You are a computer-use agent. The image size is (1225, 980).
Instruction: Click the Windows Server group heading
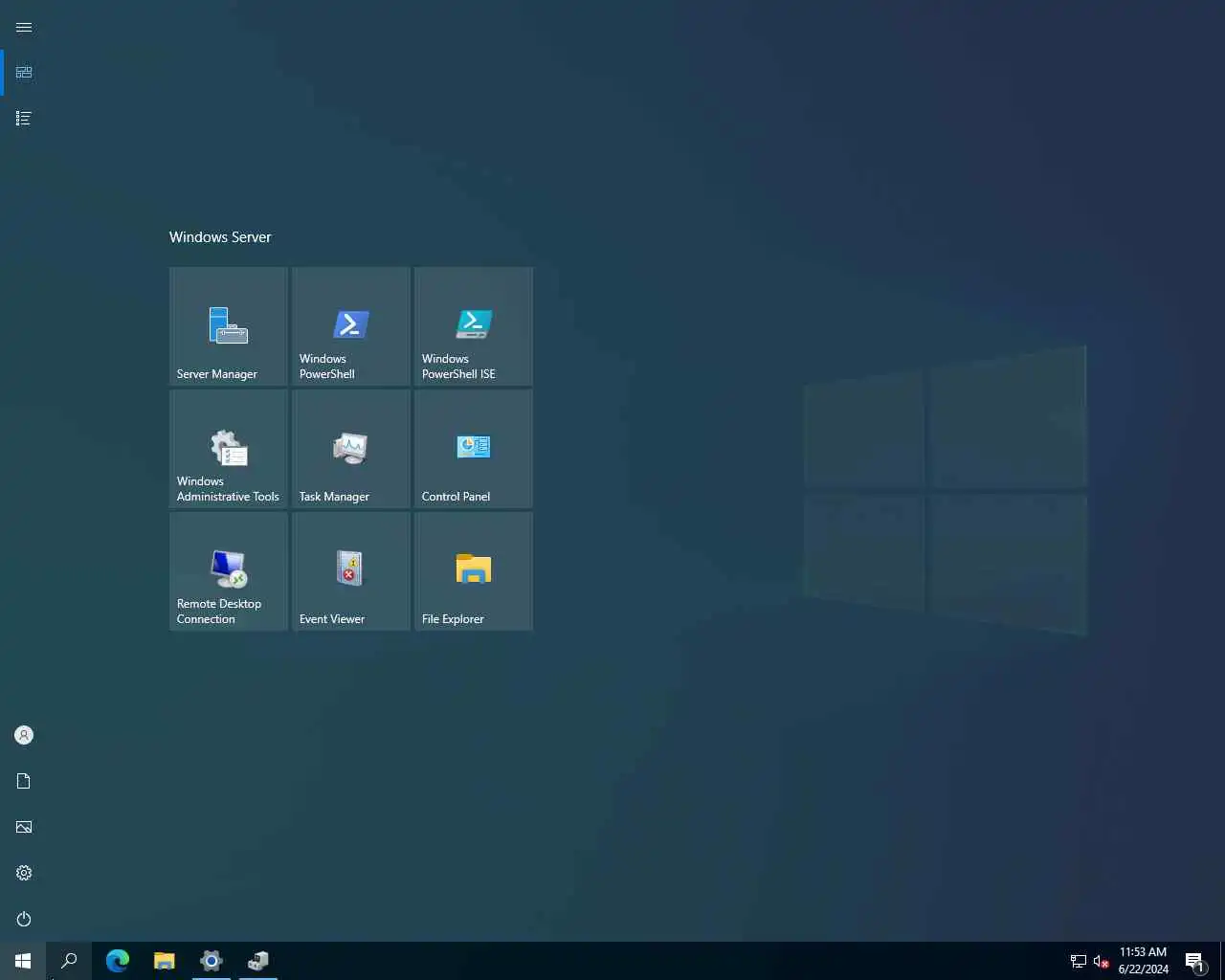pos(220,237)
